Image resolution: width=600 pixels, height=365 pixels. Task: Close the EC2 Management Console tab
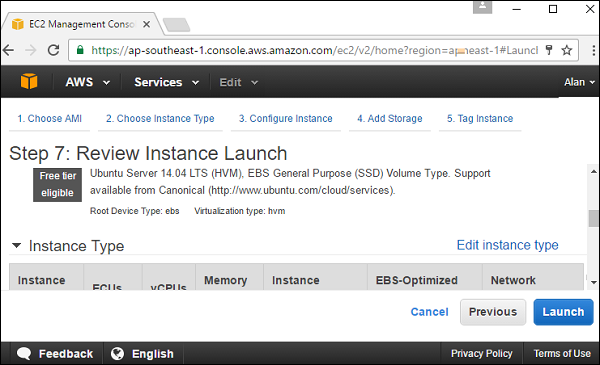(146, 24)
